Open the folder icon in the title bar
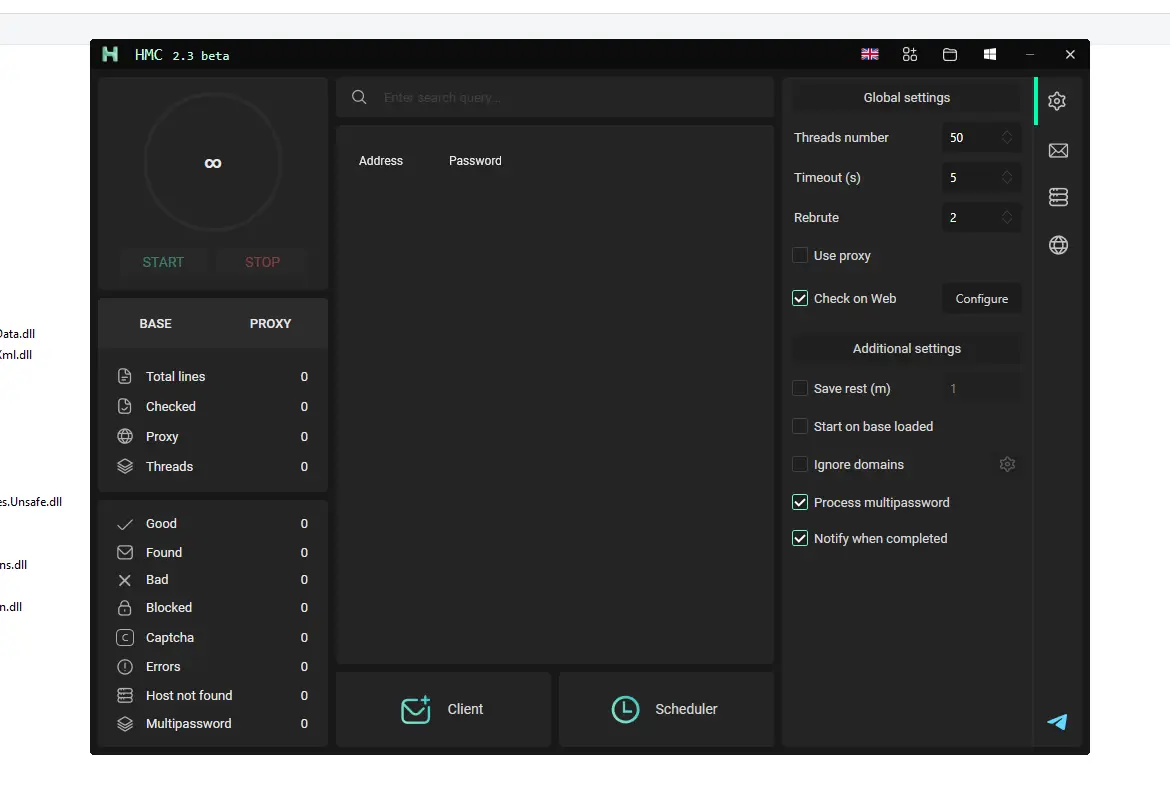Image resolution: width=1170 pixels, height=792 pixels. pos(949,54)
